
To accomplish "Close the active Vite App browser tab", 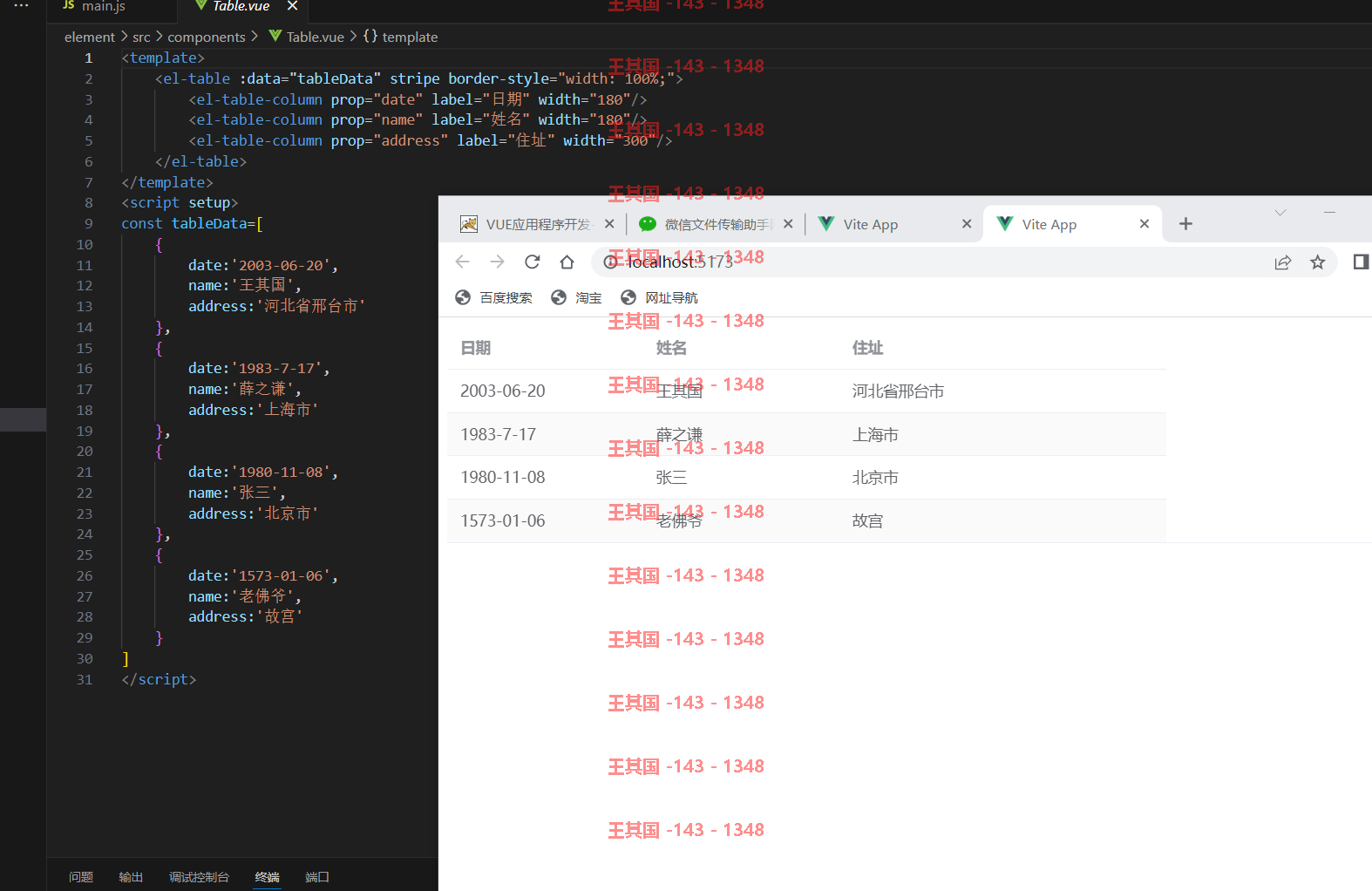I will (x=1144, y=224).
